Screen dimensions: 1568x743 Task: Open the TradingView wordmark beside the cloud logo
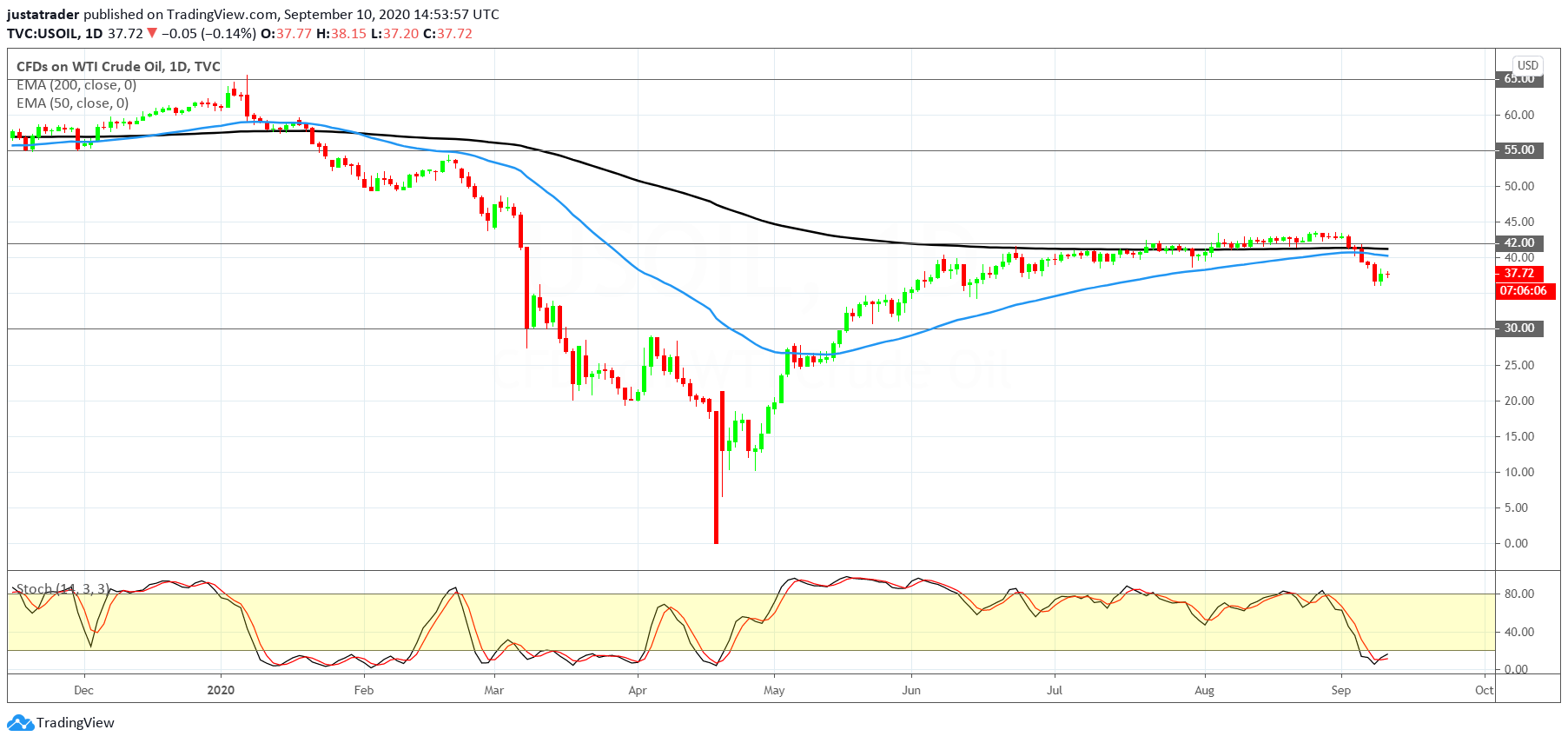pyautogui.click(x=76, y=723)
